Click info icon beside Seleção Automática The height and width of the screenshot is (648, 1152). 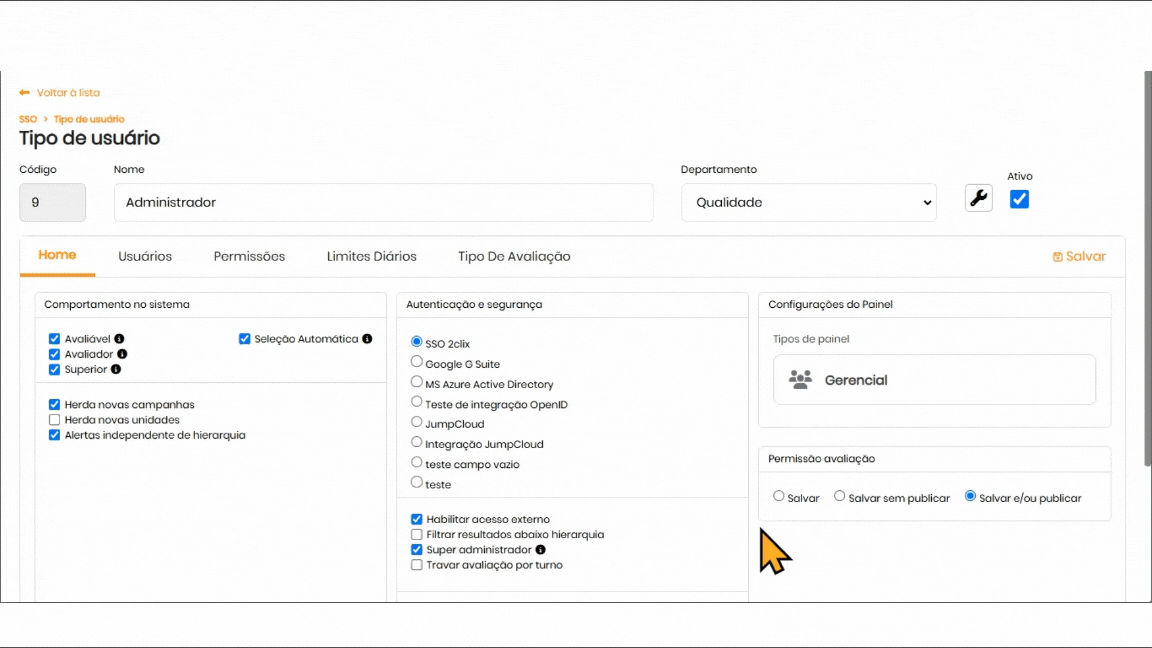(x=367, y=339)
